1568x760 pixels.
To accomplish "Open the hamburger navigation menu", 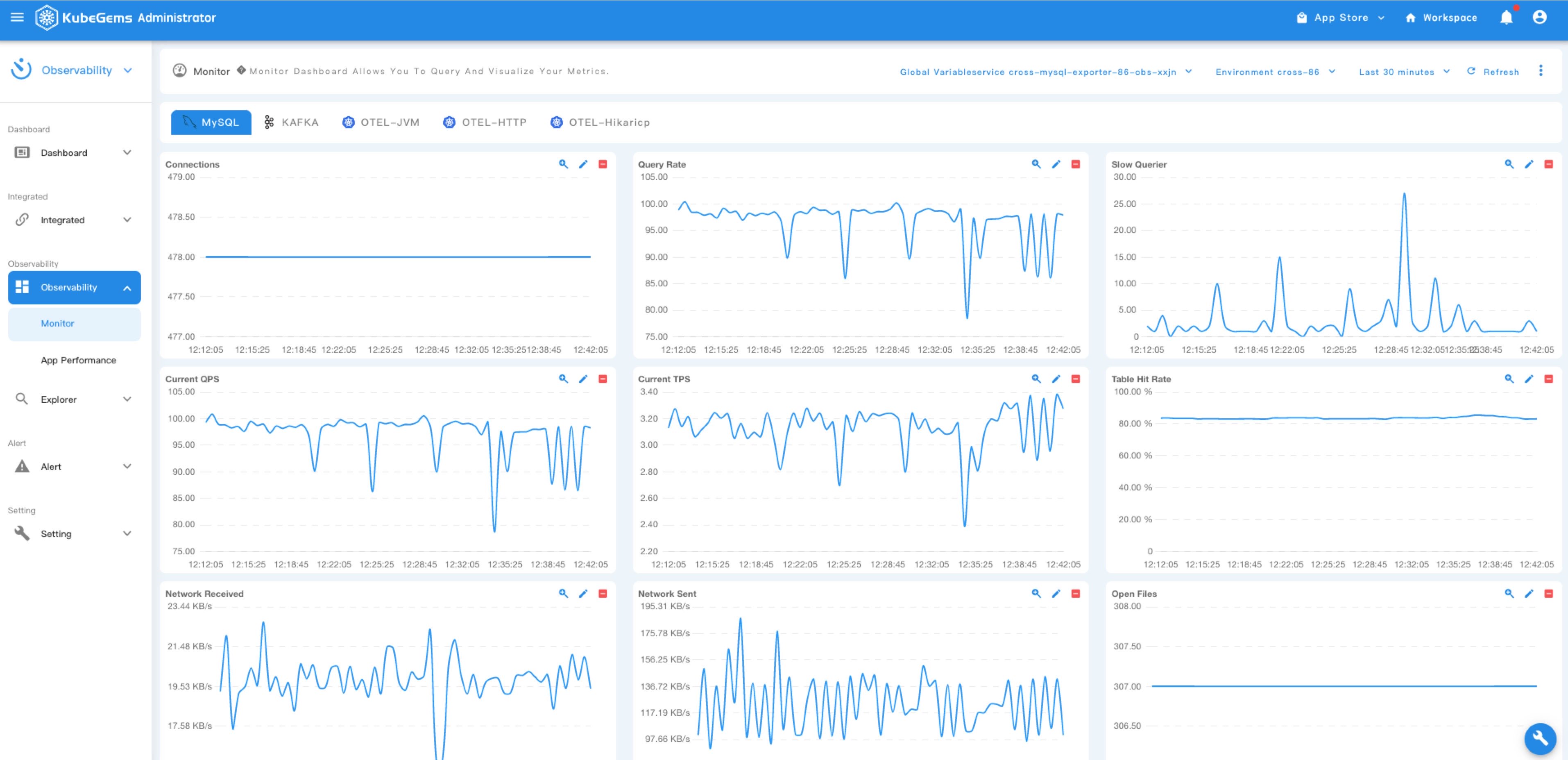I will (17, 18).
